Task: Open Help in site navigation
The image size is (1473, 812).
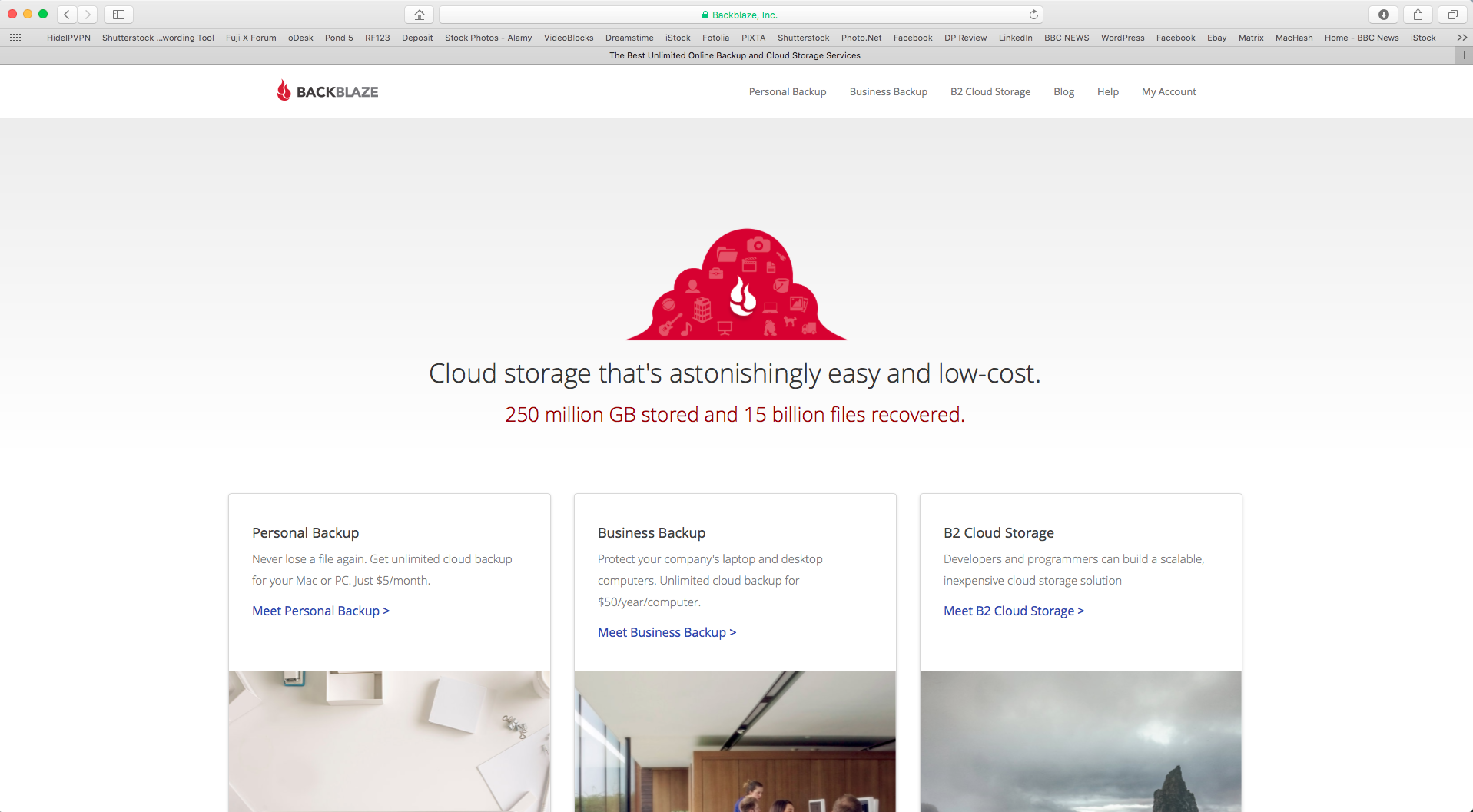Action: click(1108, 91)
